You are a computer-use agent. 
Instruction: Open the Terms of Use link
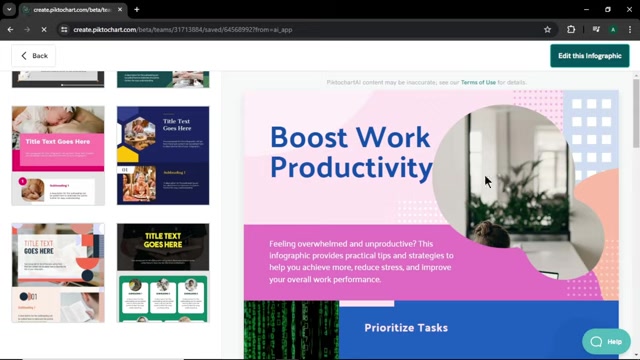coord(478,82)
